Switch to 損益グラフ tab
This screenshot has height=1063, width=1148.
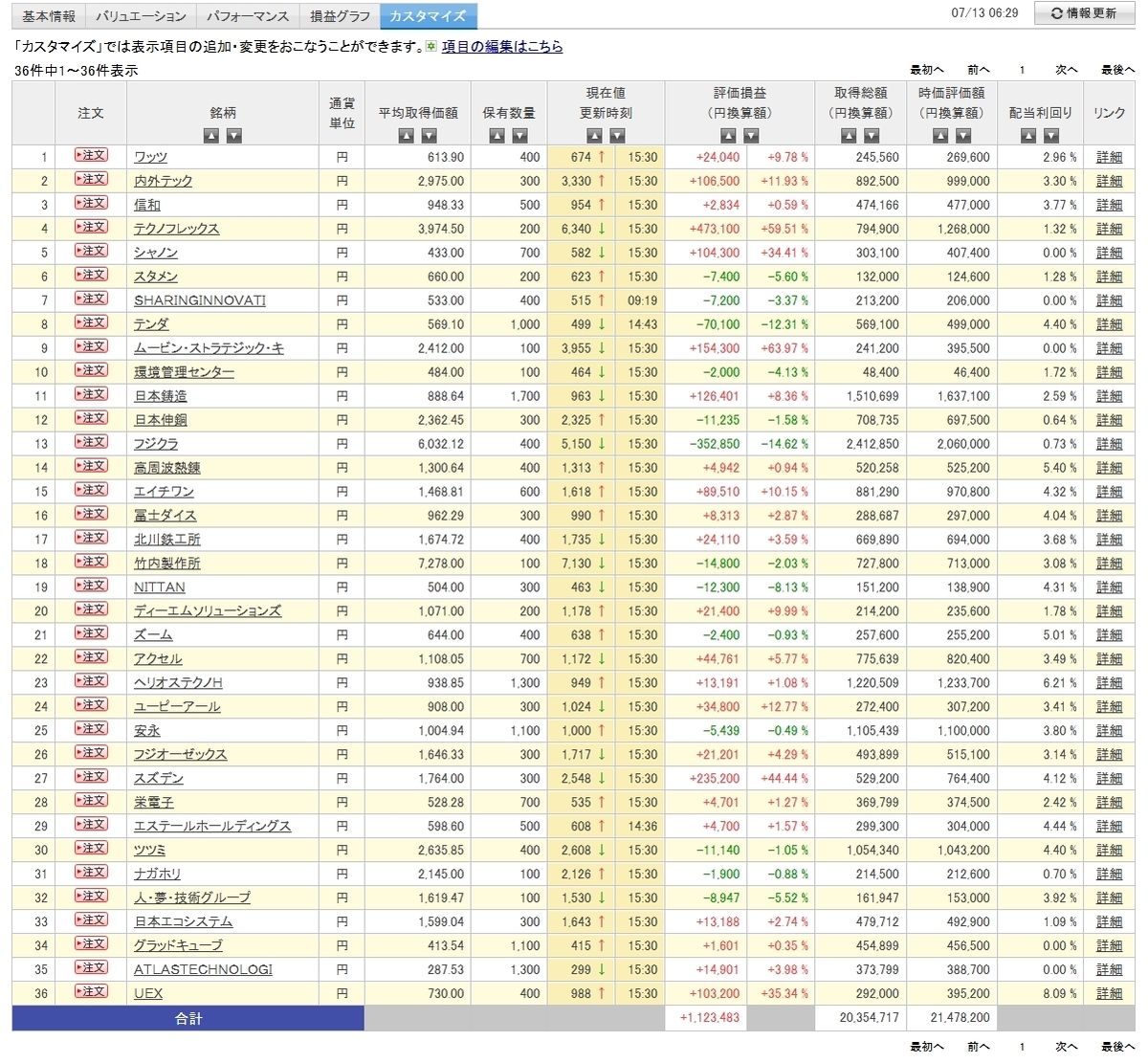340,16
